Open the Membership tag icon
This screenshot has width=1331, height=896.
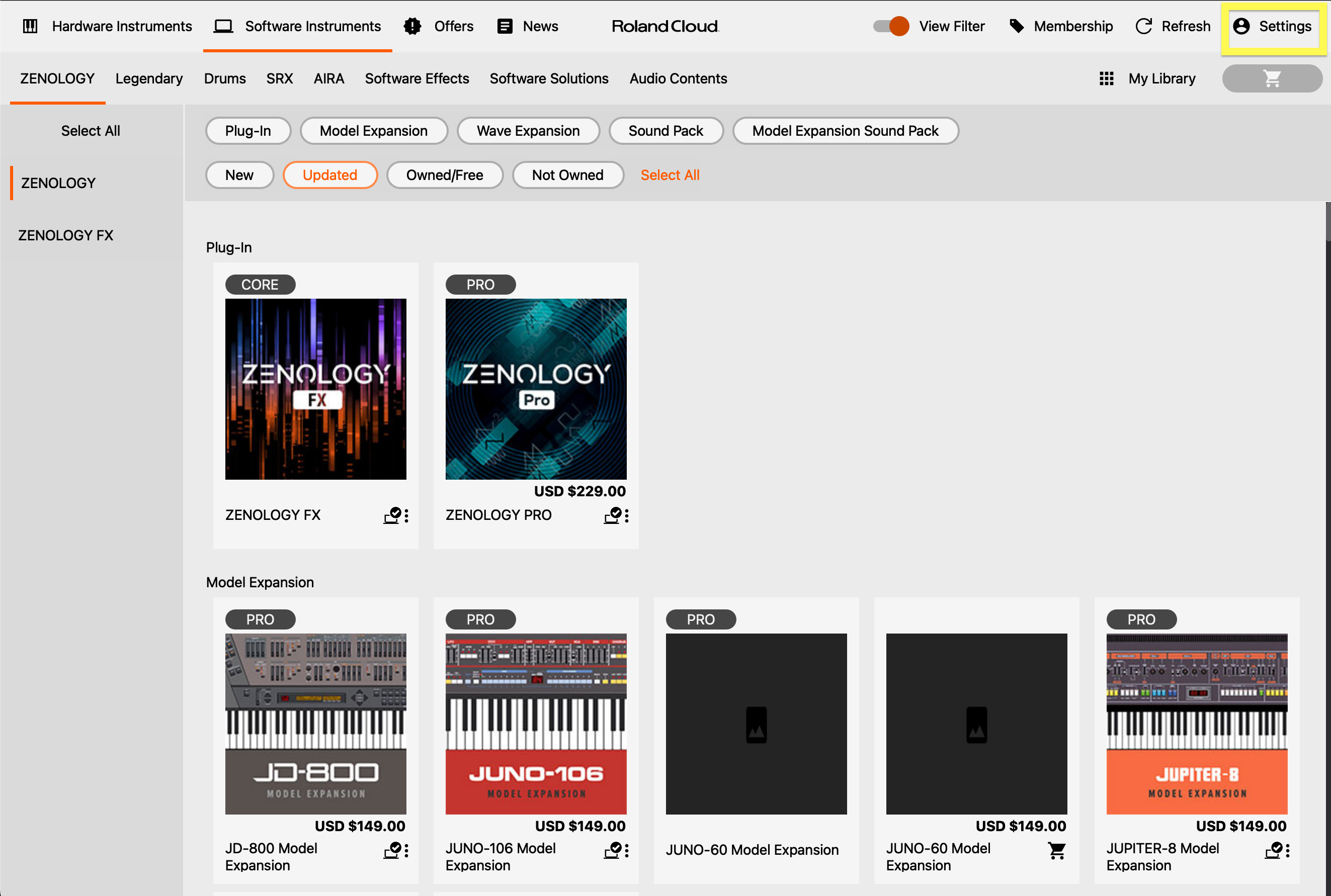coord(1017,26)
